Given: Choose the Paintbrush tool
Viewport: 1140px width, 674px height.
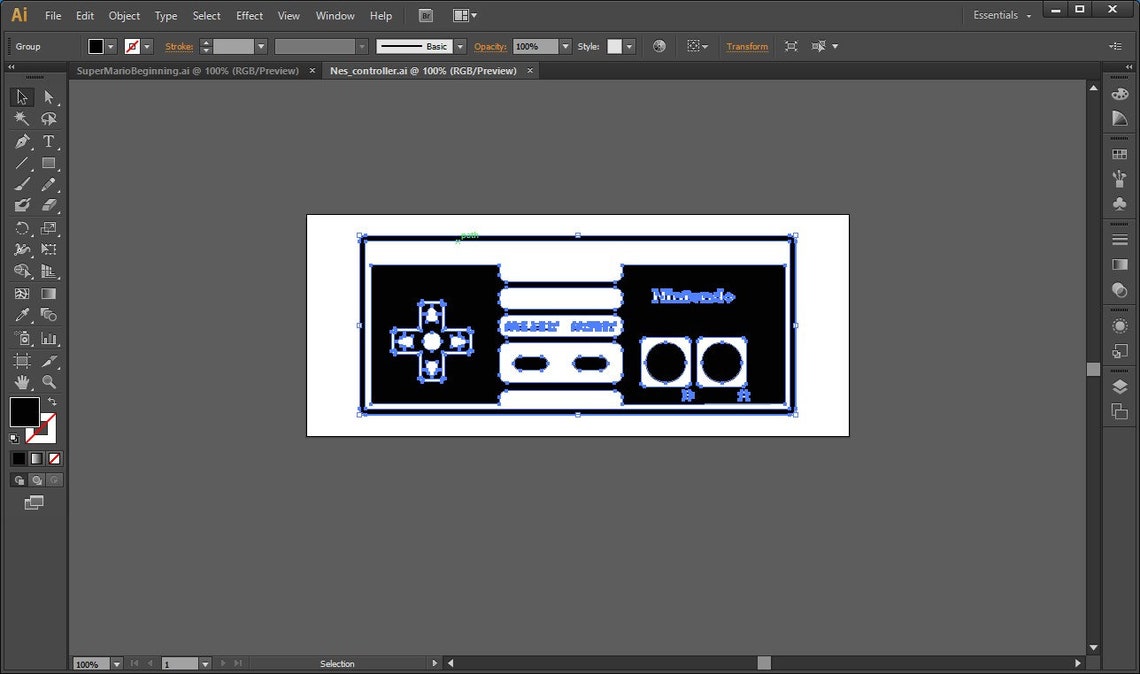Looking at the screenshot, I should [22, 185].
